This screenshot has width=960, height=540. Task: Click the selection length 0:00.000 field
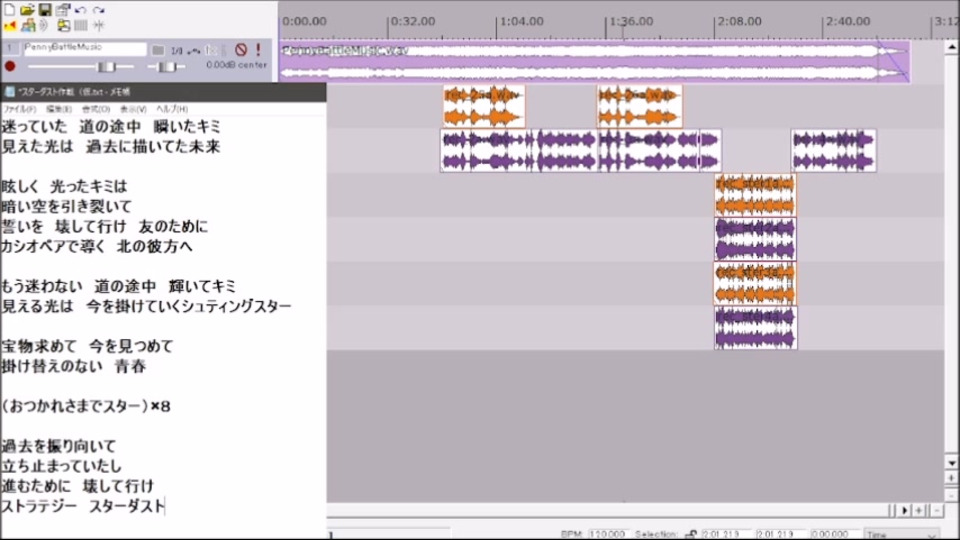coord(834,534)
